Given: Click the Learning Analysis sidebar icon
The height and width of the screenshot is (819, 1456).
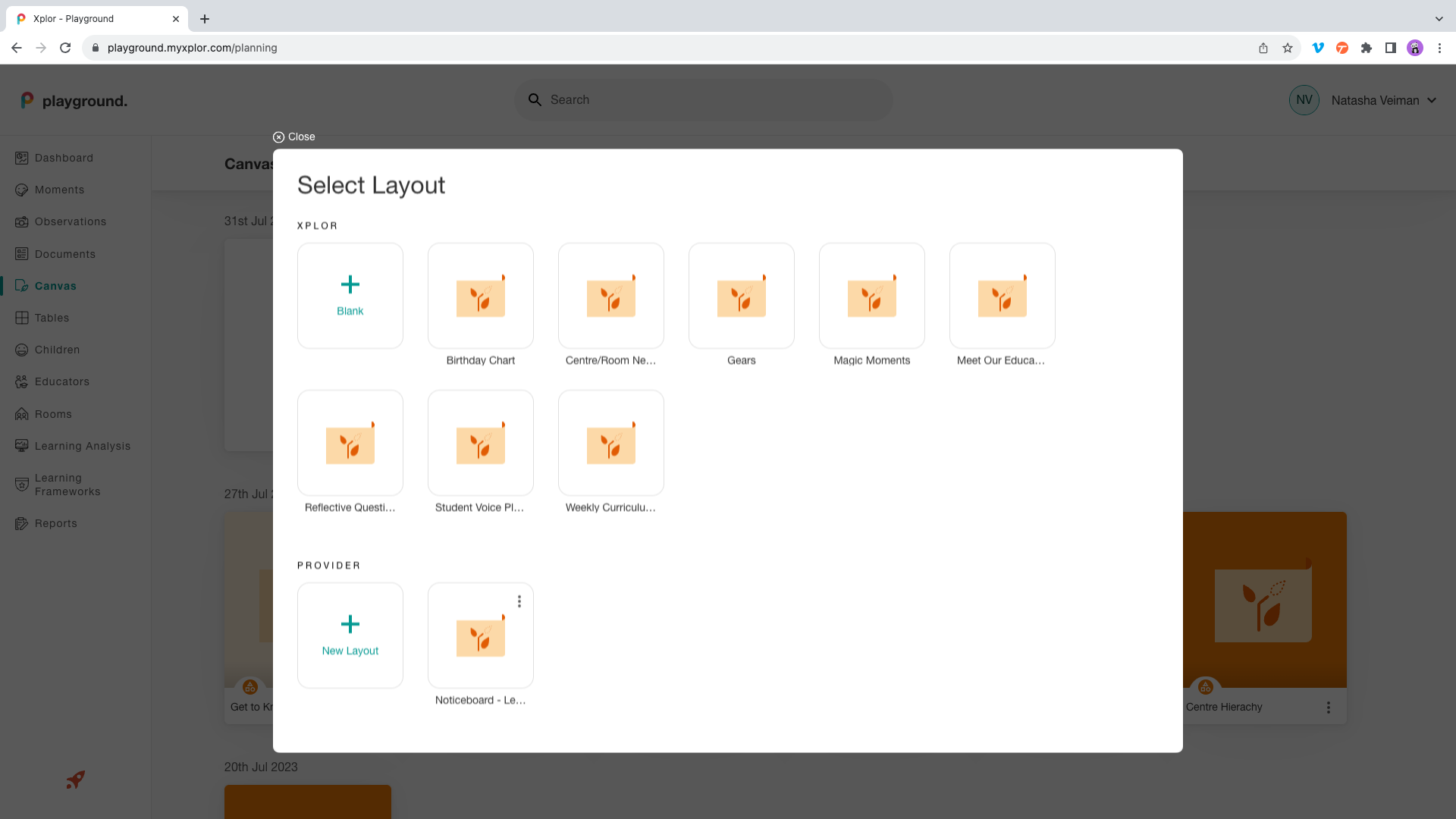Looking at the screenshot, I should click(x=22, y=446).
